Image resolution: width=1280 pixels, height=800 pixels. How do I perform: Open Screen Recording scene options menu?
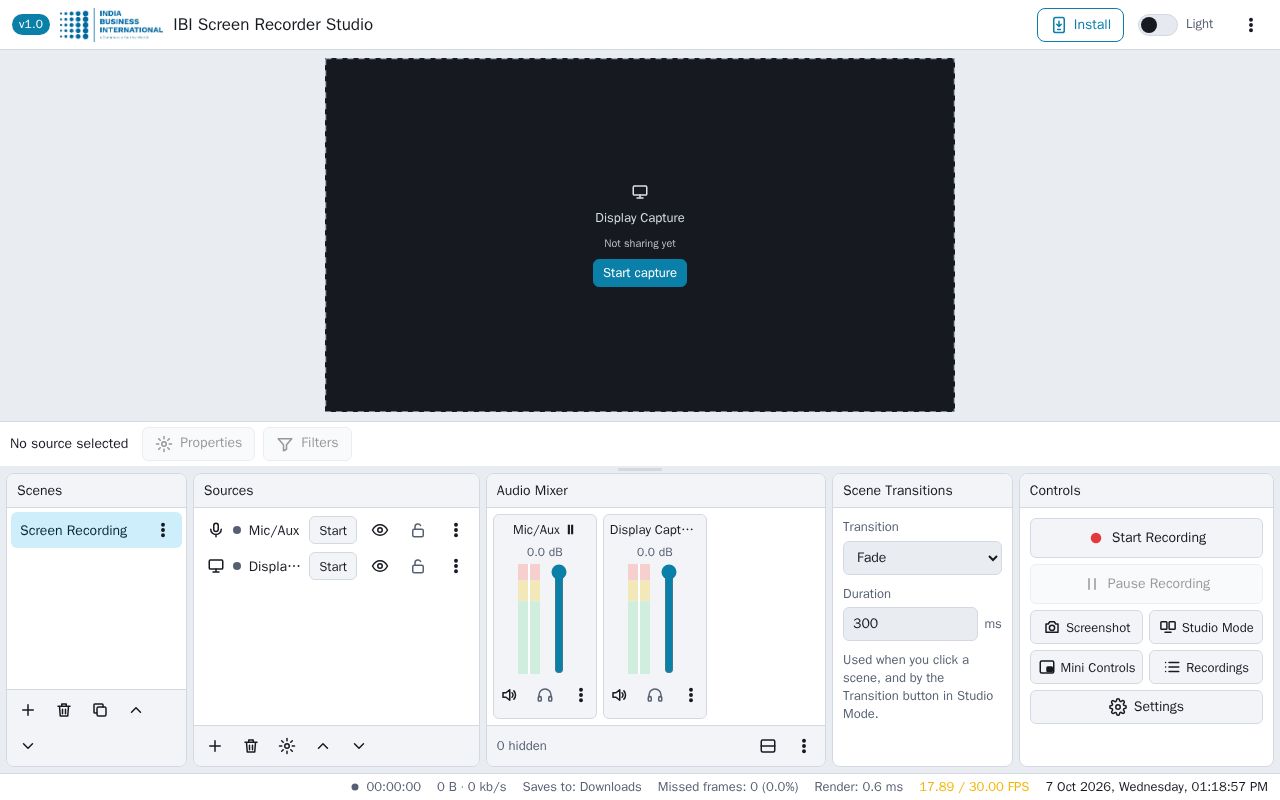163,530
